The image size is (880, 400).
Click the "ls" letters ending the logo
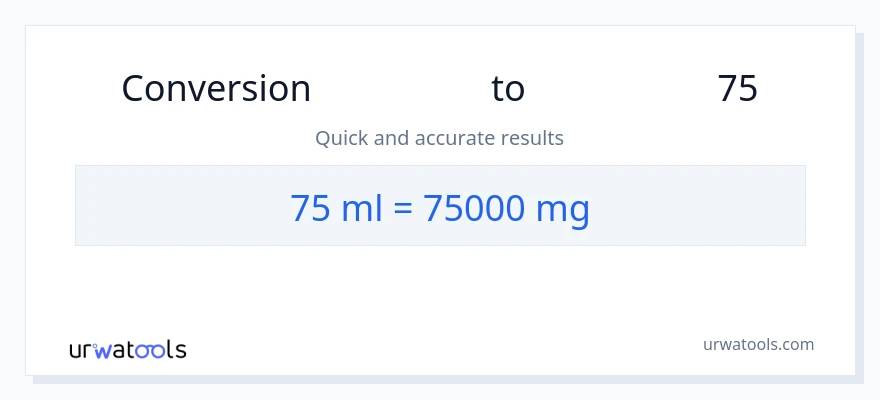point(176,350)
